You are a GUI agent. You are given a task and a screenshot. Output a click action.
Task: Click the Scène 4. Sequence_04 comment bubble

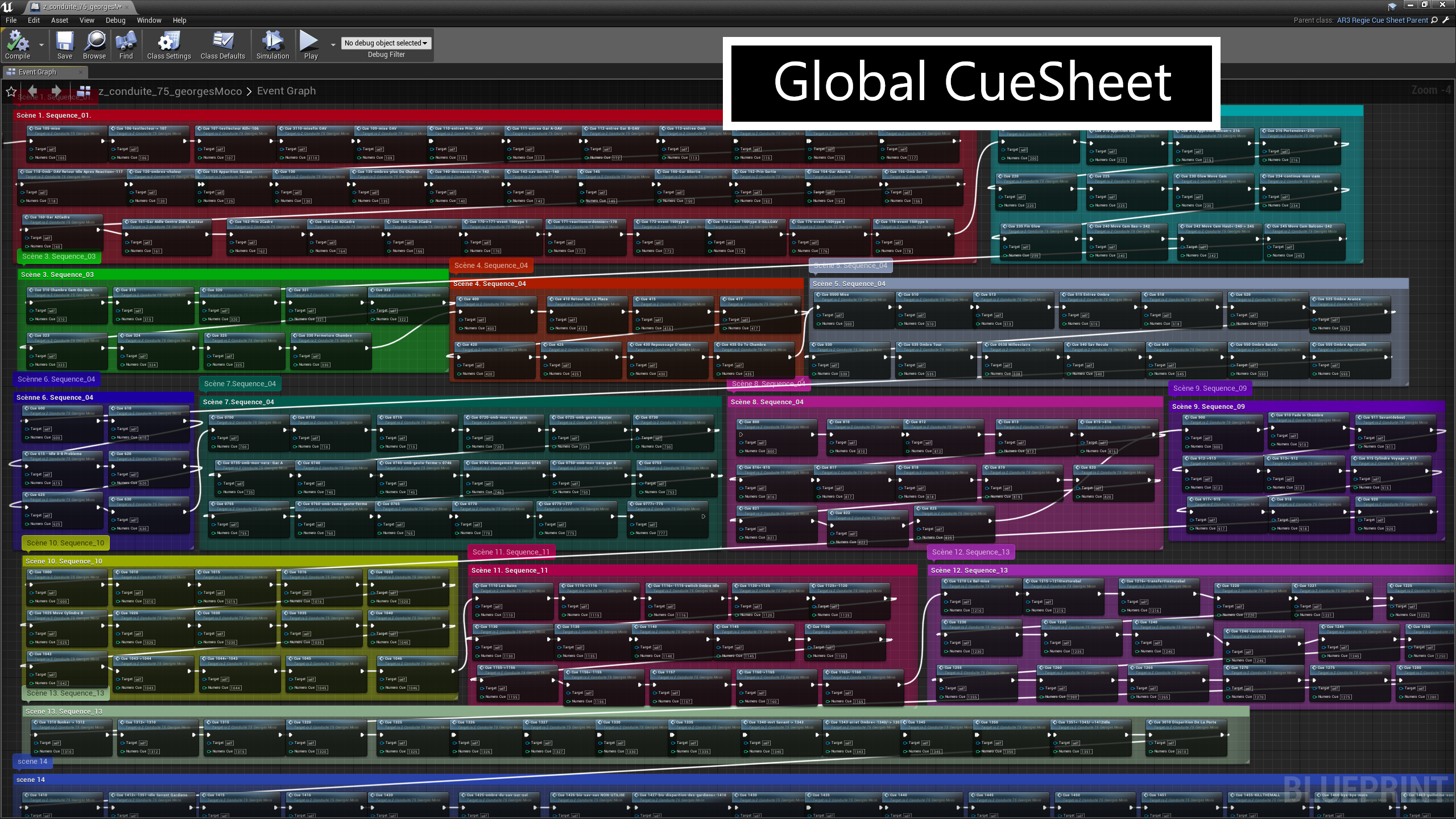pos(491,266)
